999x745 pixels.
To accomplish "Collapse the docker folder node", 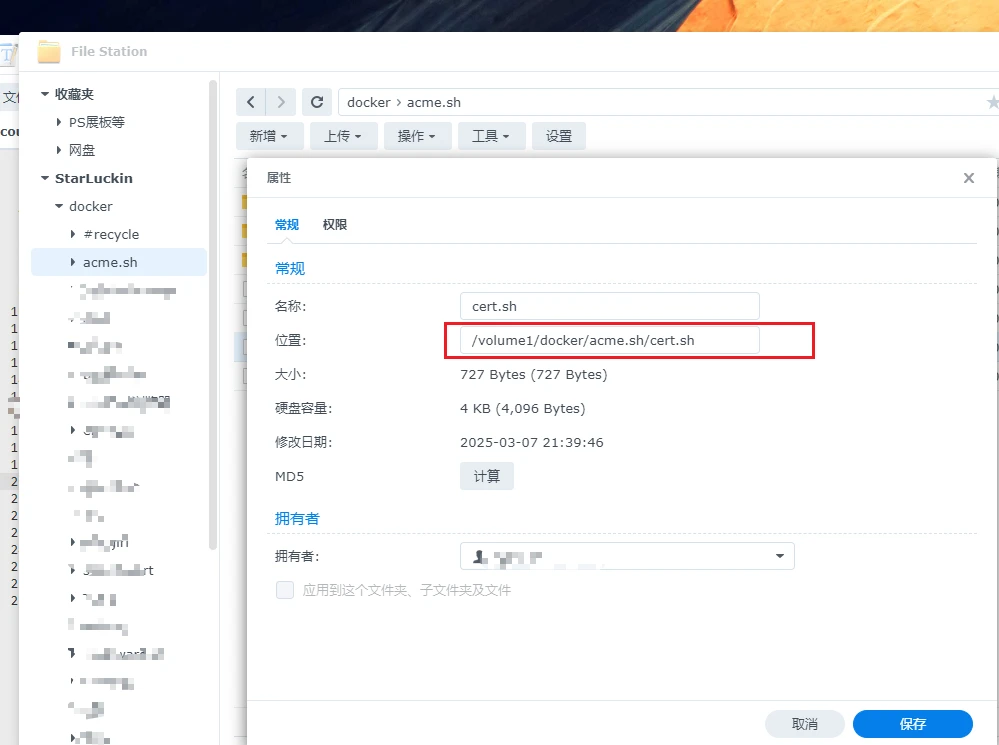I will point(59,206).
